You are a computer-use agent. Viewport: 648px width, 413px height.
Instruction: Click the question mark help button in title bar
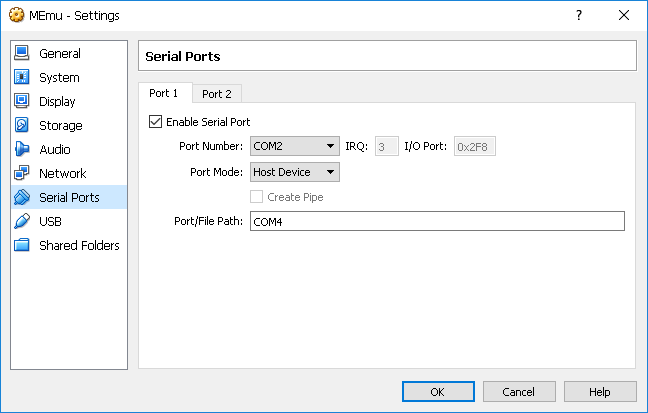578,16
